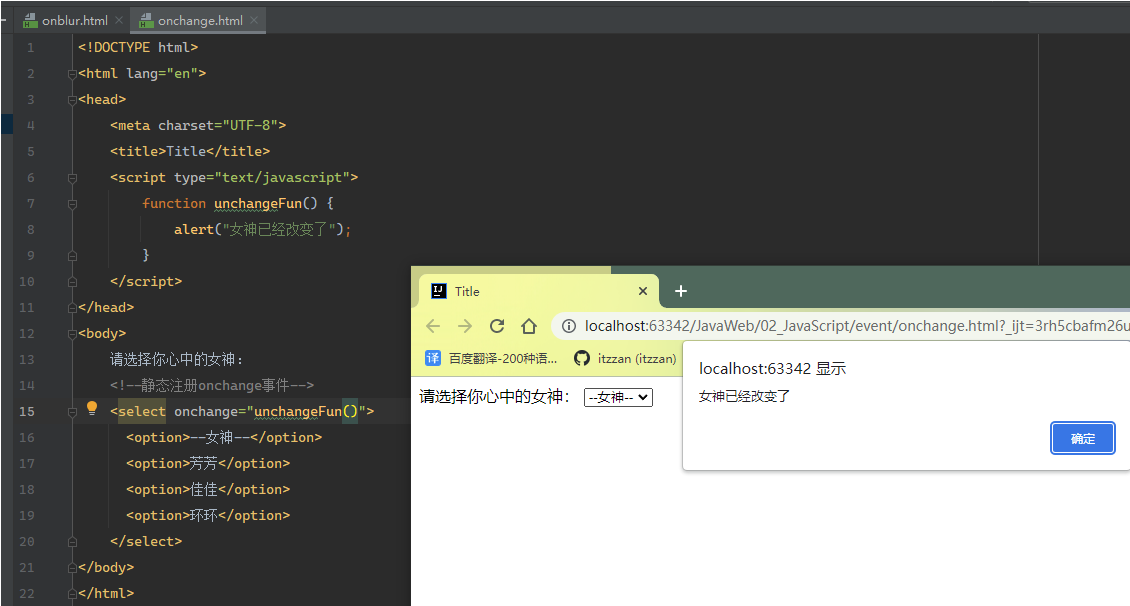This screenshot has width=1130, height=606.
Task: Close the onchange.html editor tab
Action: coord(254,20)
